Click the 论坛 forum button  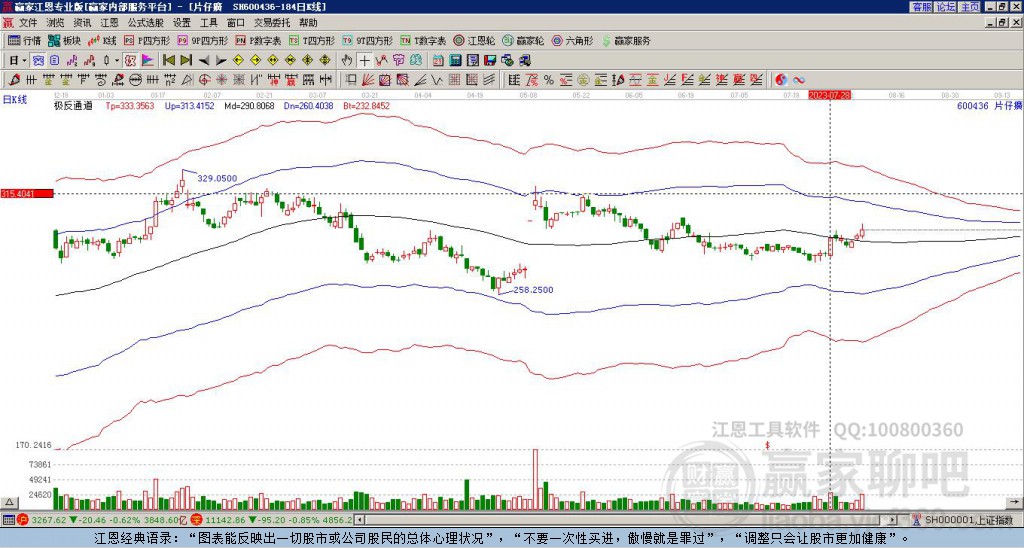(945, 7)
